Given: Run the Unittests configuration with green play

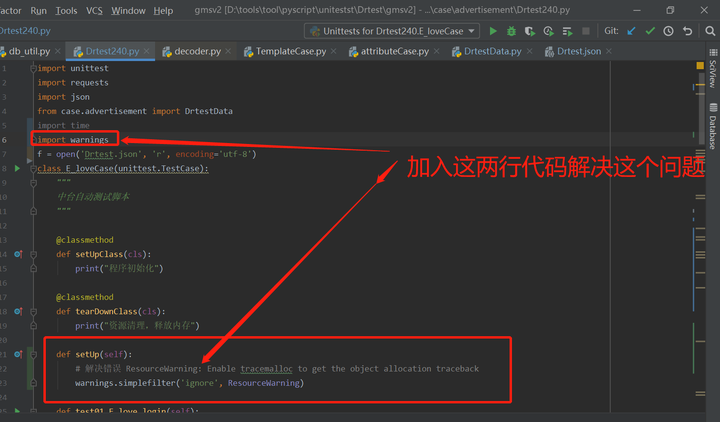Looking at the screenshot, I should [493, 31].
